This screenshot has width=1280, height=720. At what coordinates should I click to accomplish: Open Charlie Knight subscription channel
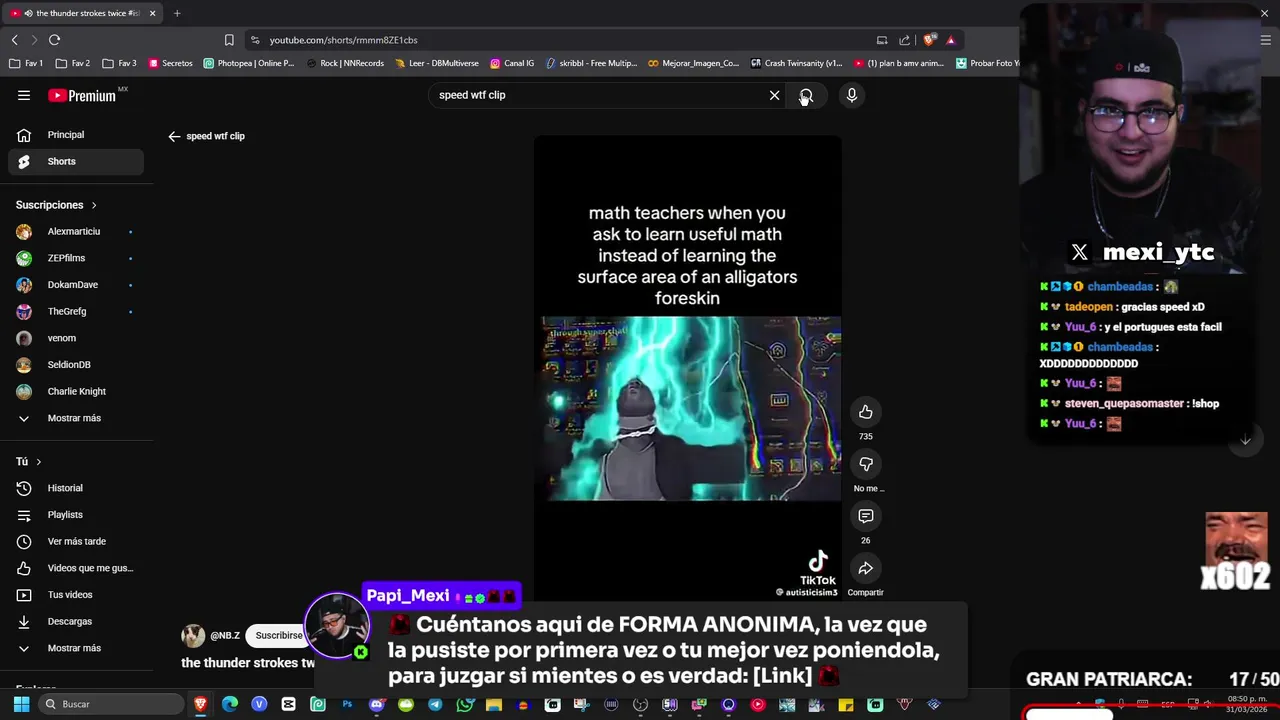(x=76, y=392)
